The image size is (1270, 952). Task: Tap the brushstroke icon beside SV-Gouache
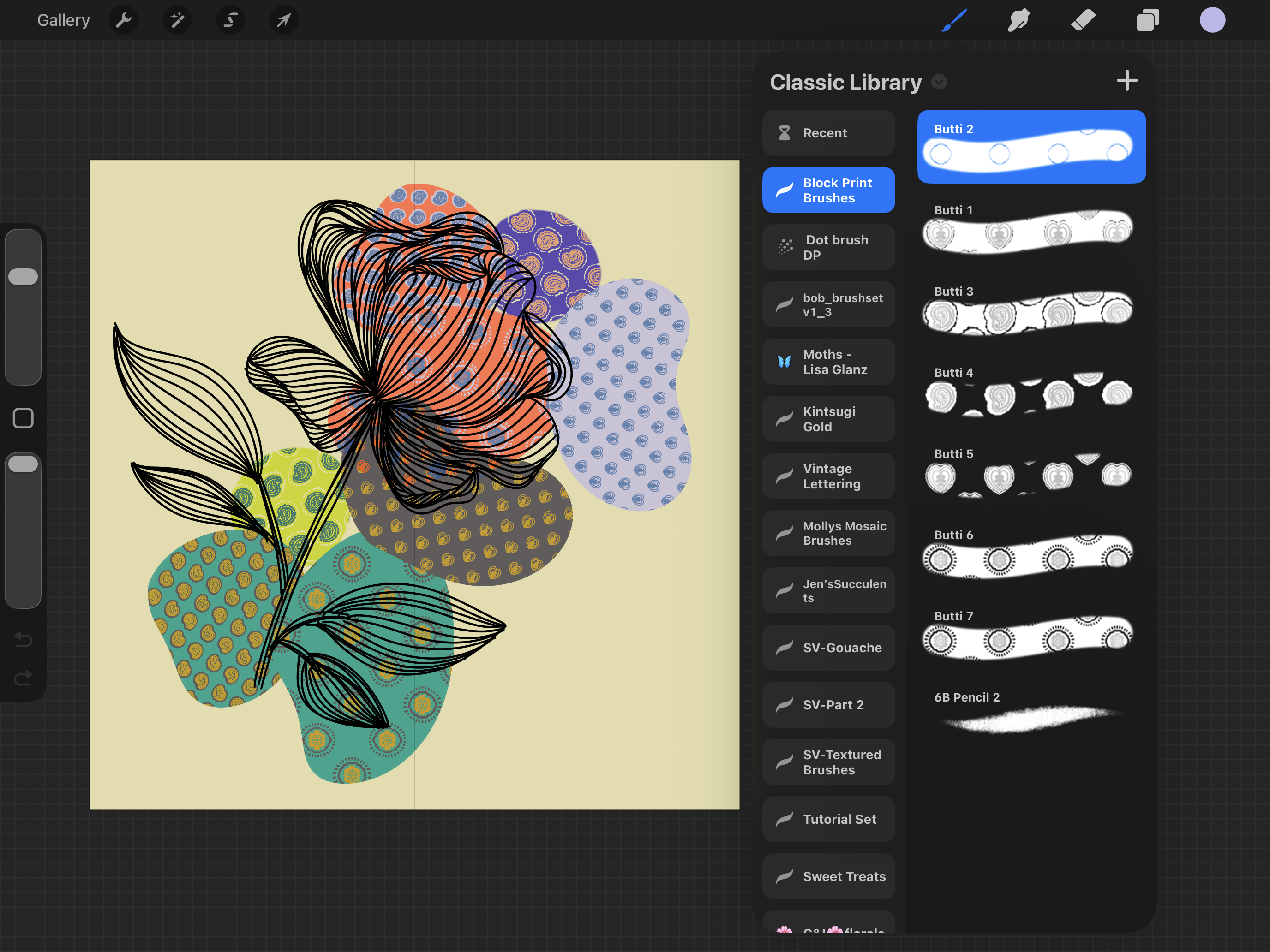[784, 647]
